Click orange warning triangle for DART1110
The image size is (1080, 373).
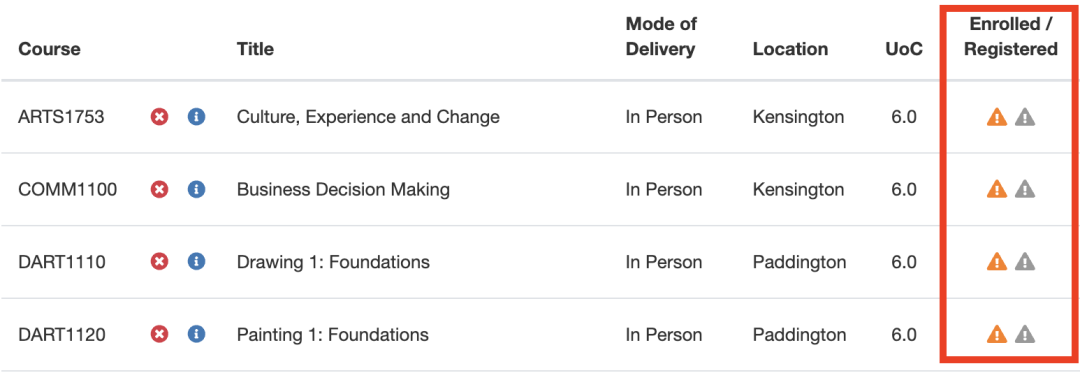coord(997,262)
